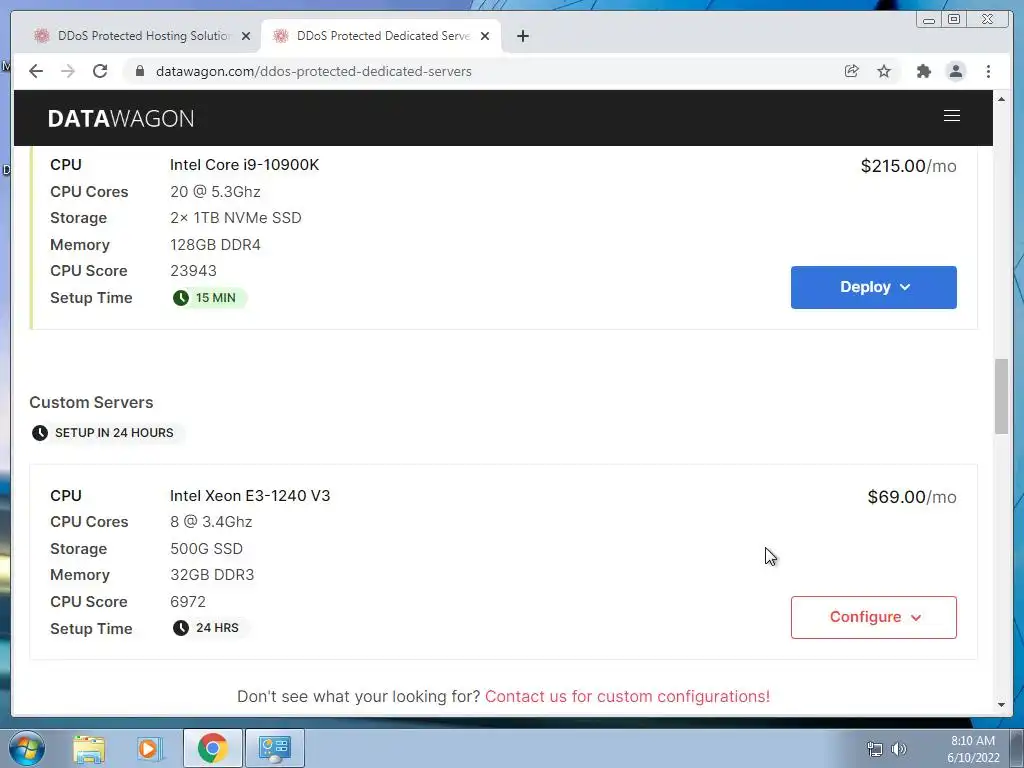Expand Configure for Xeon E3-1240 V3
Image resolution: width=1024 pixels, height=768 pixels.
pyautogui.click(x=873, y=617)
